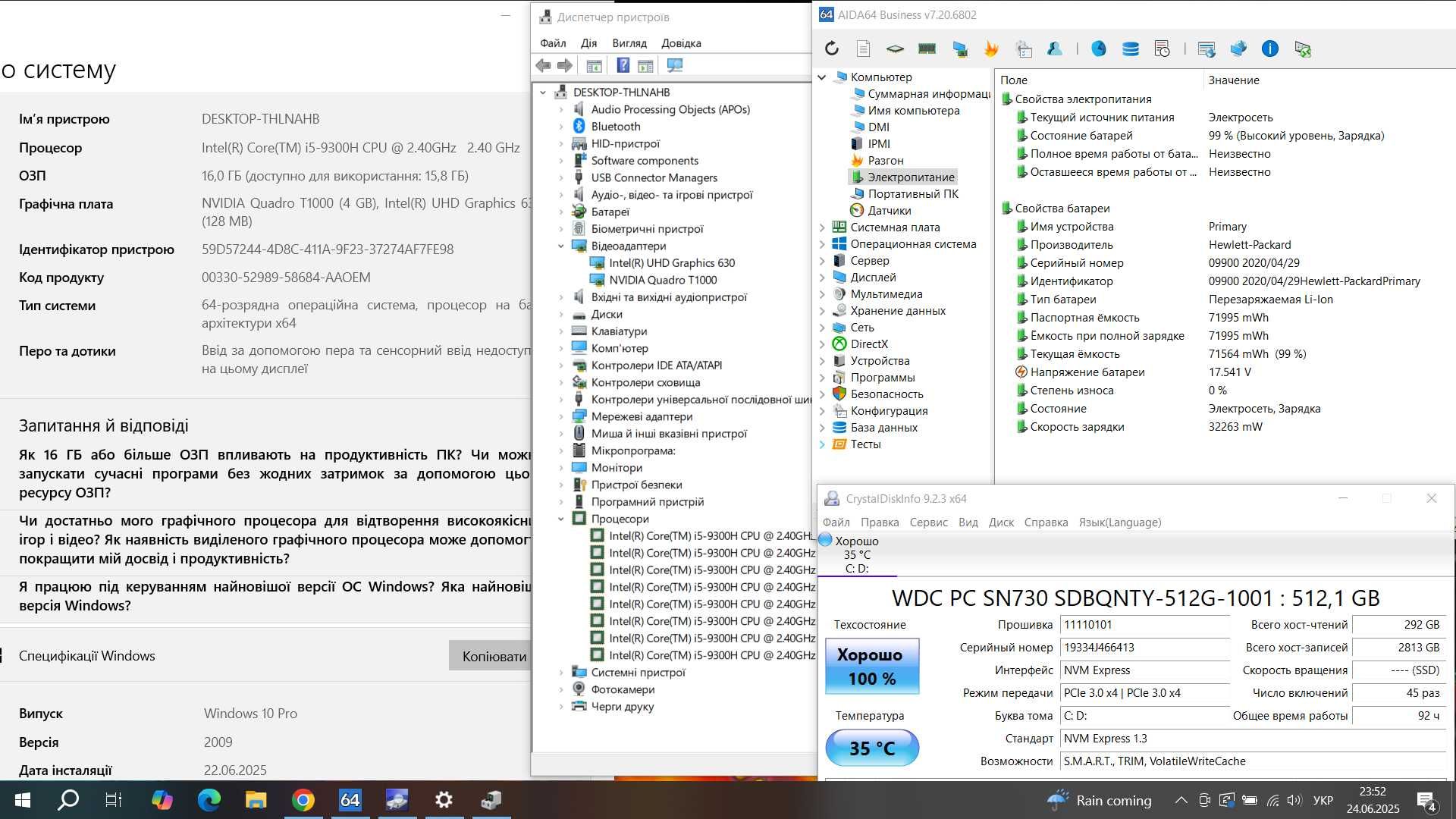Open the AIDA64 Report page icon
Viewport: 1456px width, 819px height.
pos(863,49)
